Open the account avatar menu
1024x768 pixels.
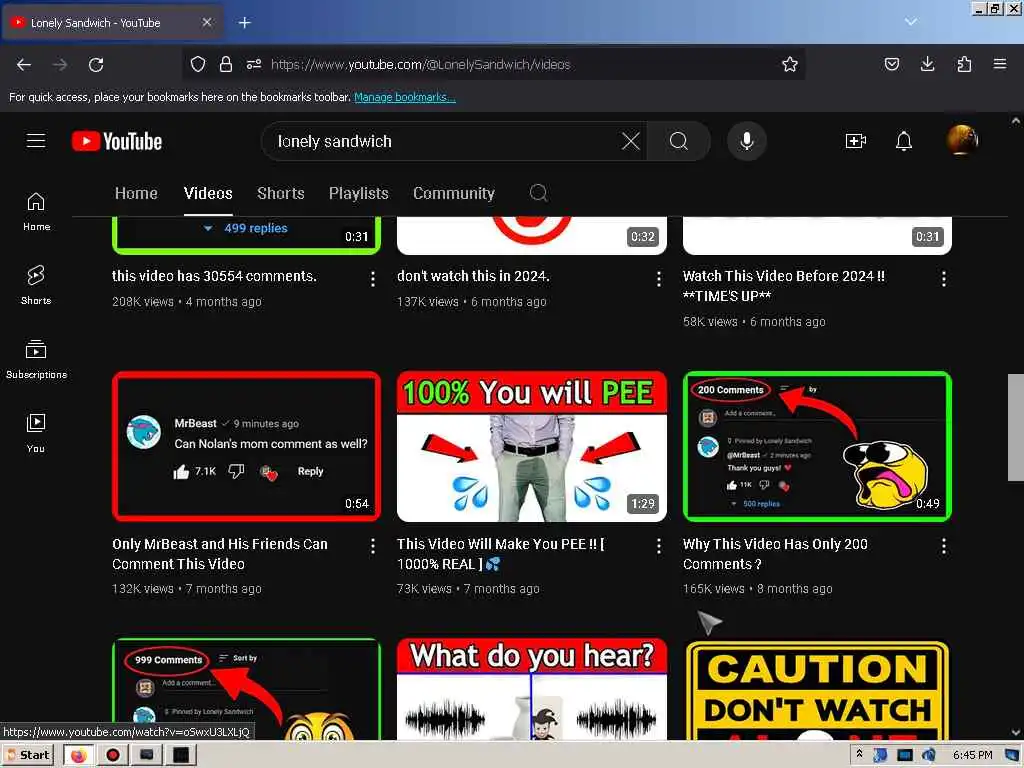point(962,140)
